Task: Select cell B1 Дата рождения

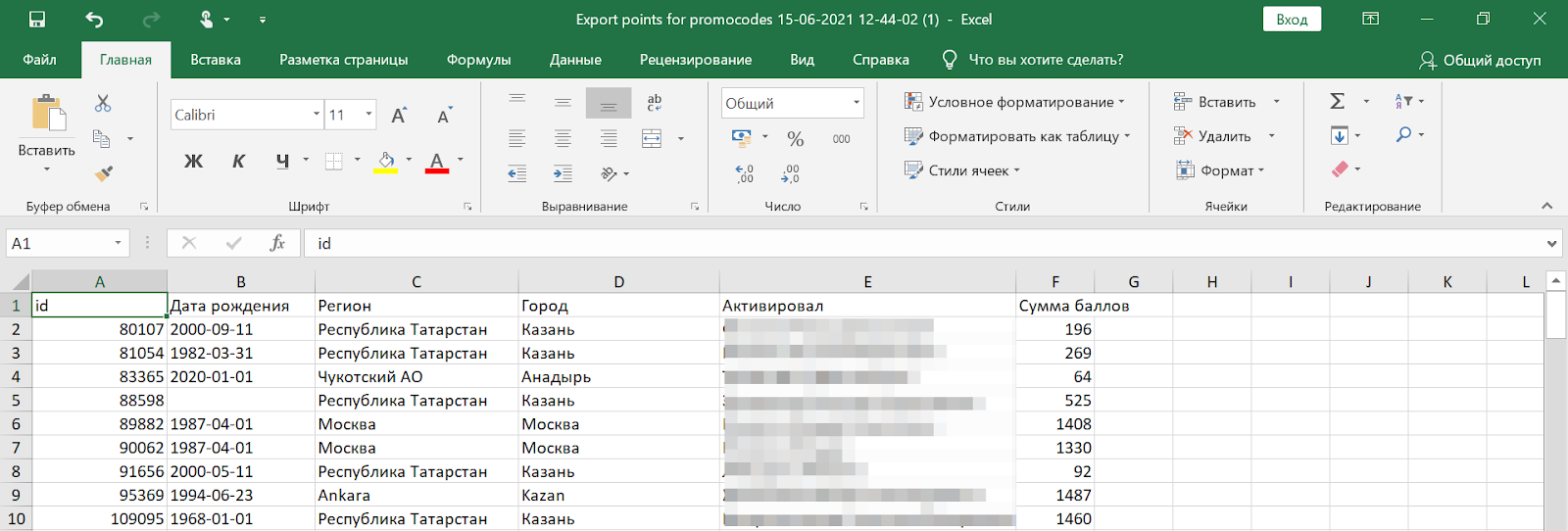Action: tap(240, 306)
